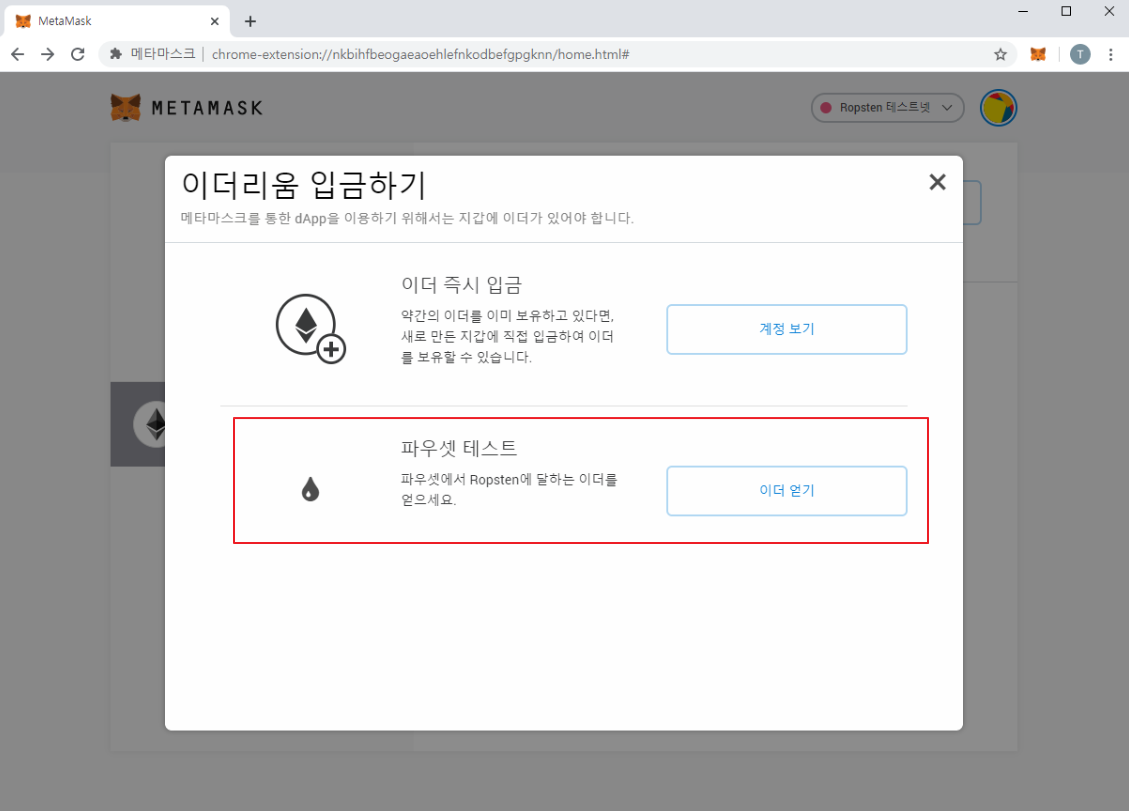Open the Chrome profile avatar
1129x811 pixels.
1079,54
